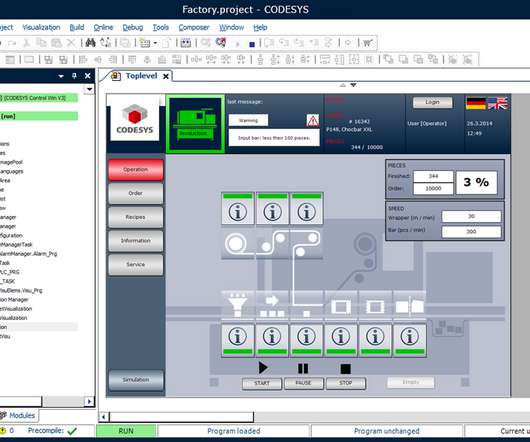Viewport: 530px width, 442px height.
Task: Click the black stop square above STOP
Action: pos(345,368)
